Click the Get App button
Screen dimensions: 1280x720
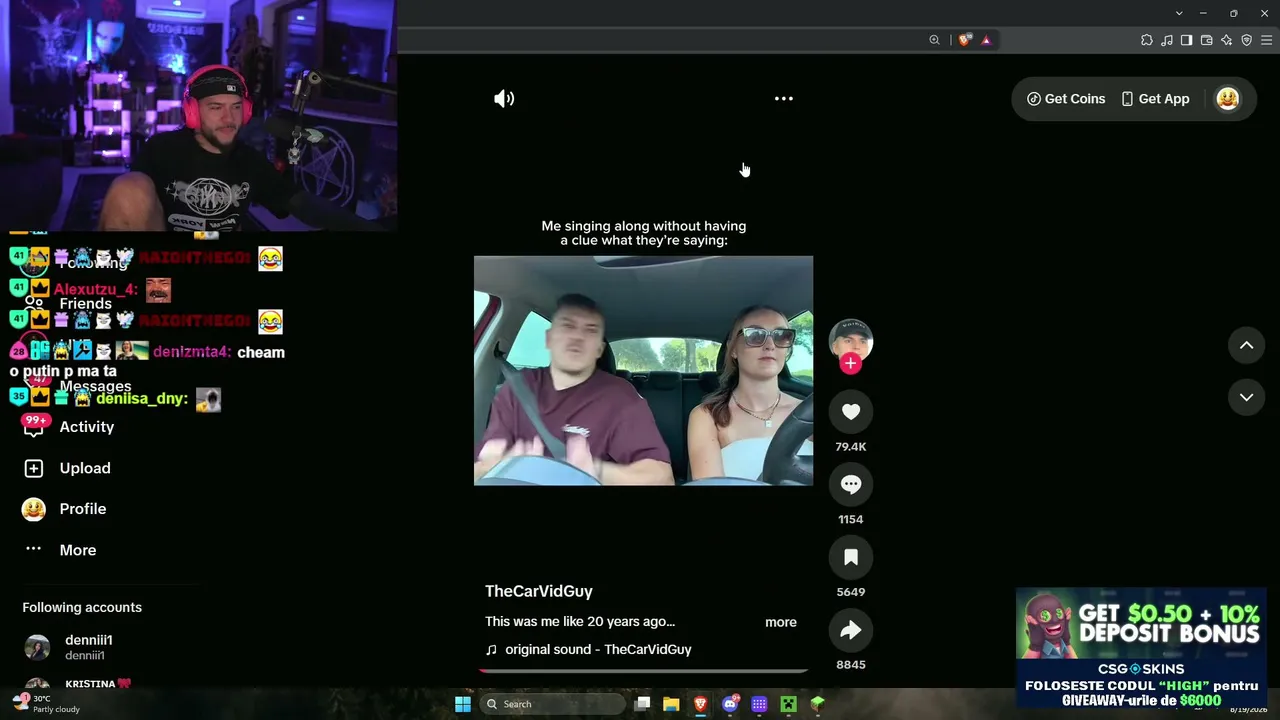pyautogui.click(x=1155, y=99)
